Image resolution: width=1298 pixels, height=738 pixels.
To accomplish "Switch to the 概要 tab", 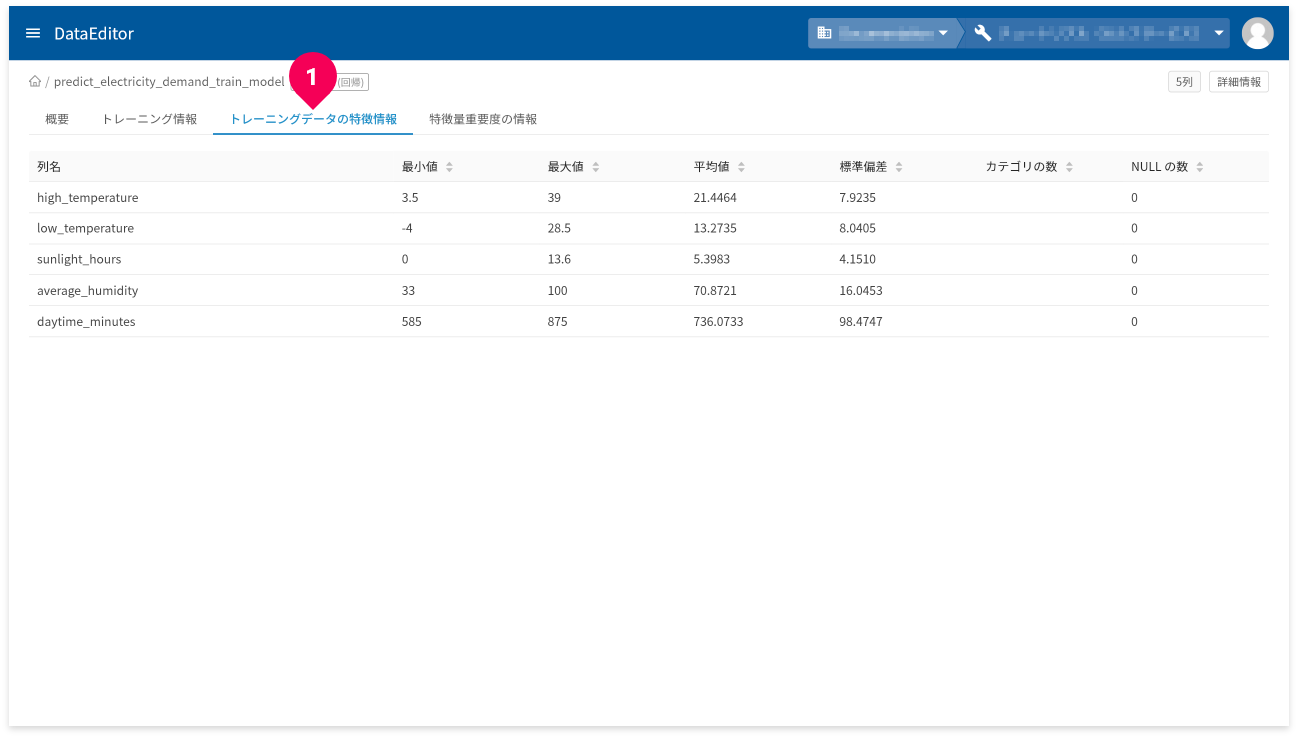I will click(x=57, y=119).
